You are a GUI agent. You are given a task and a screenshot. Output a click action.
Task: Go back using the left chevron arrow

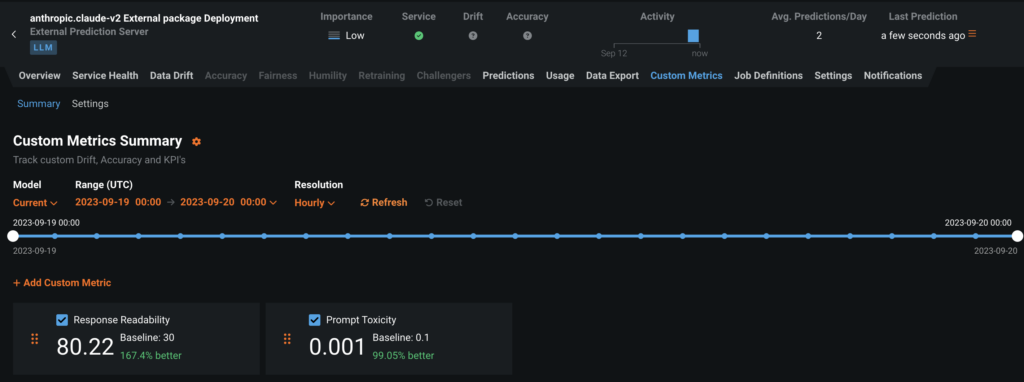(x=14, y=35)
